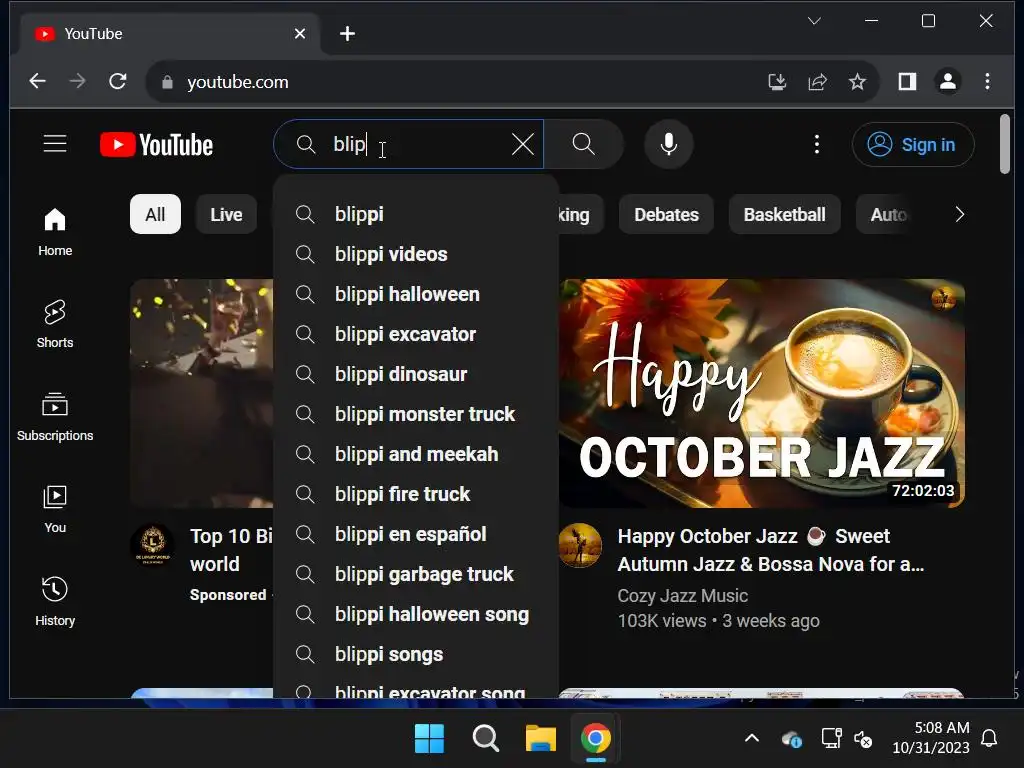This screenshot has height=768, width=1024.
Task: Open Chrome's three-dot menu
Action: pos(987,82)
